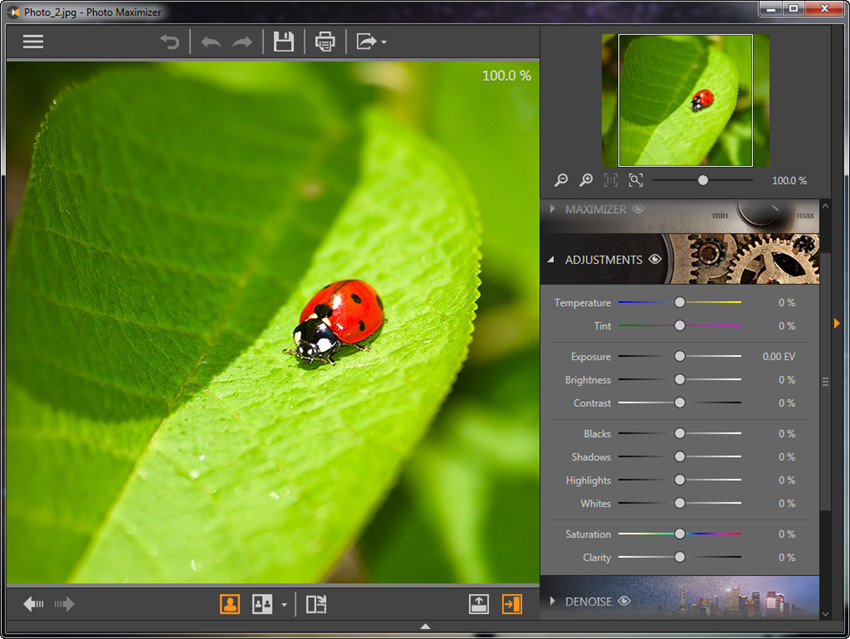Click the Saturation value 0 %
850x639 pixels.
pyautogui.click(x=787, y=534)
